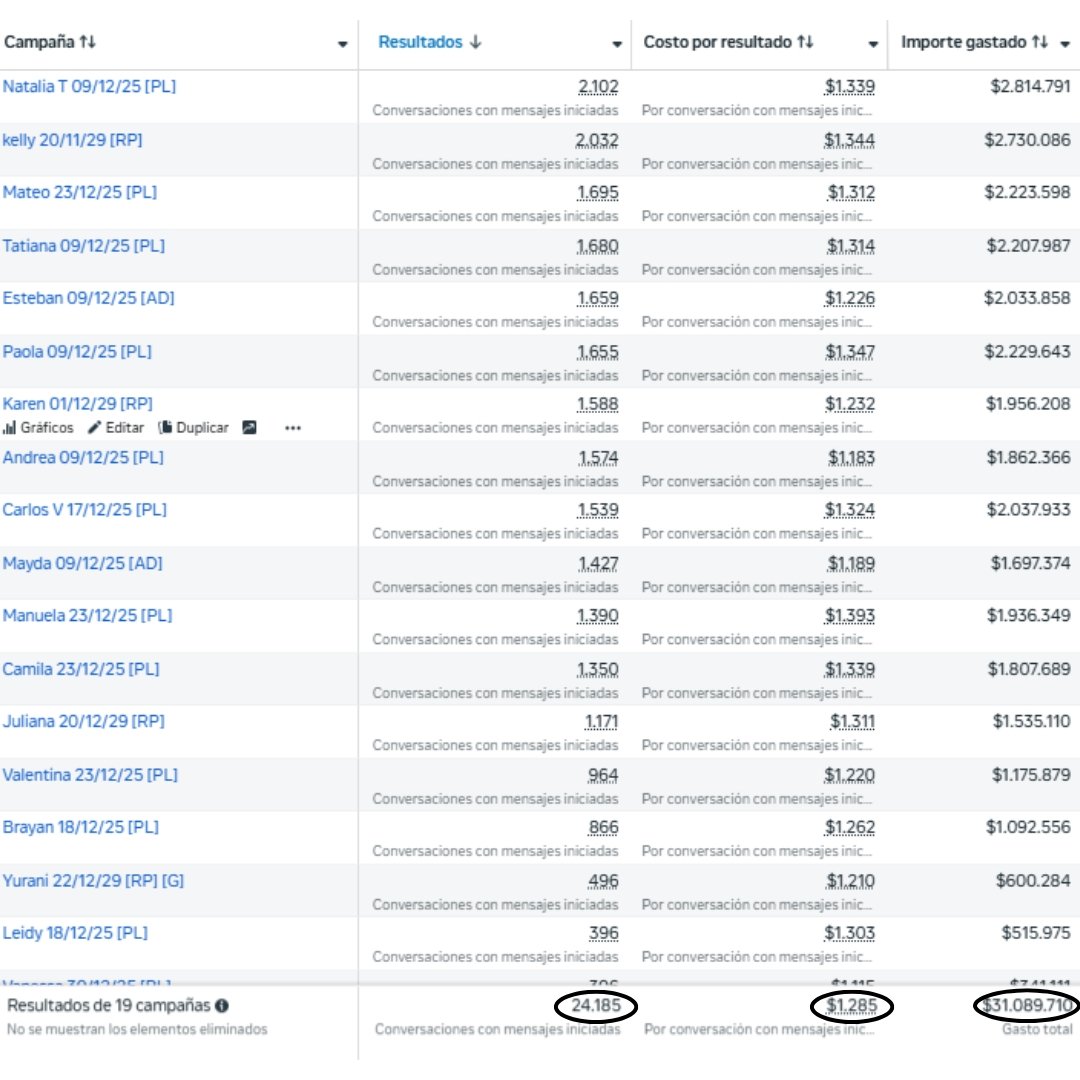Viewport: 1080px width, 1080px height.
Task: Click the arrow chart icon beside Duplicar
Action: tap(250, 428)
